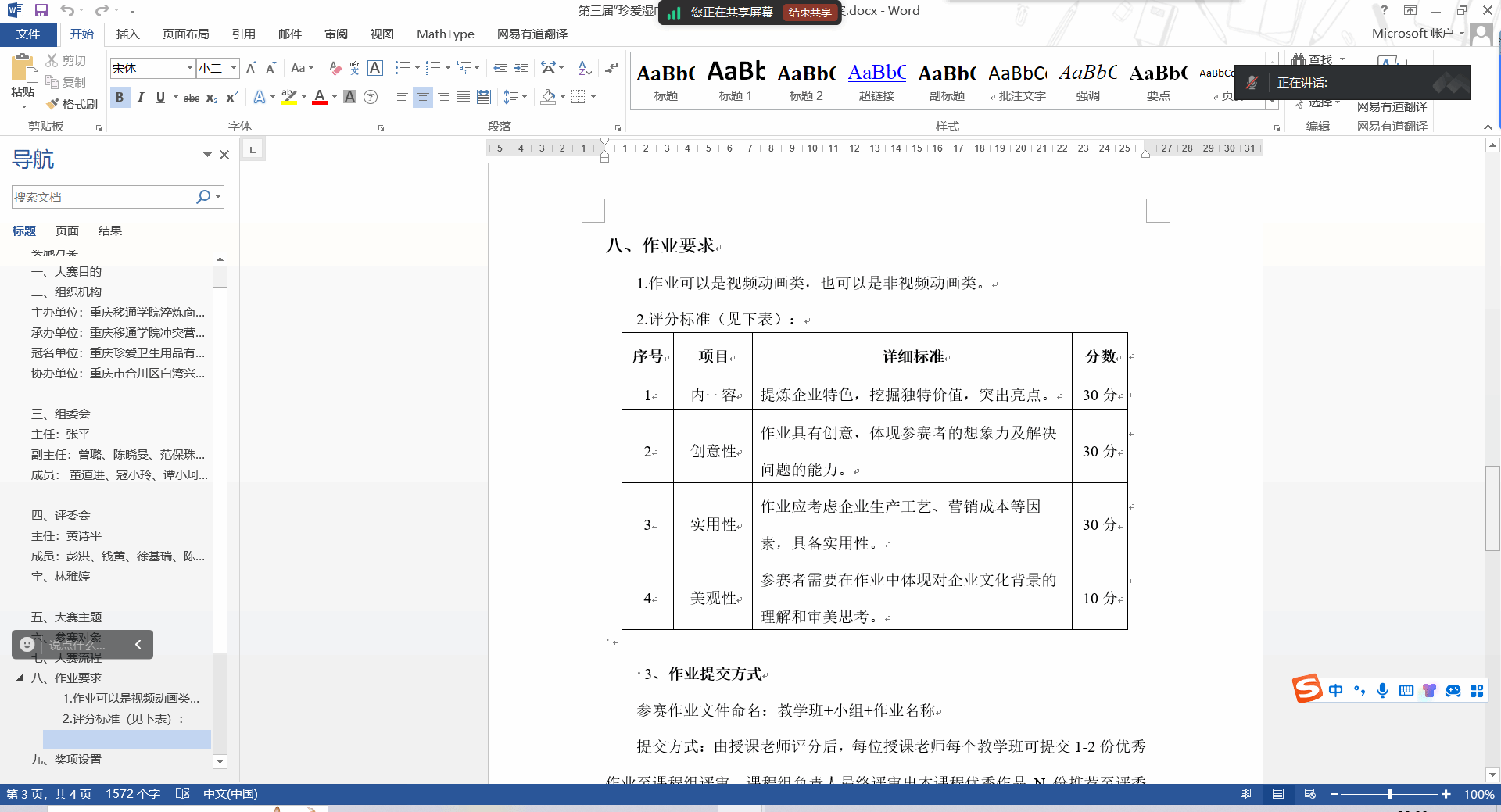This screenshot has height=812, width=1501.
Task: Click the 复制 button
Action: (66, 82)
